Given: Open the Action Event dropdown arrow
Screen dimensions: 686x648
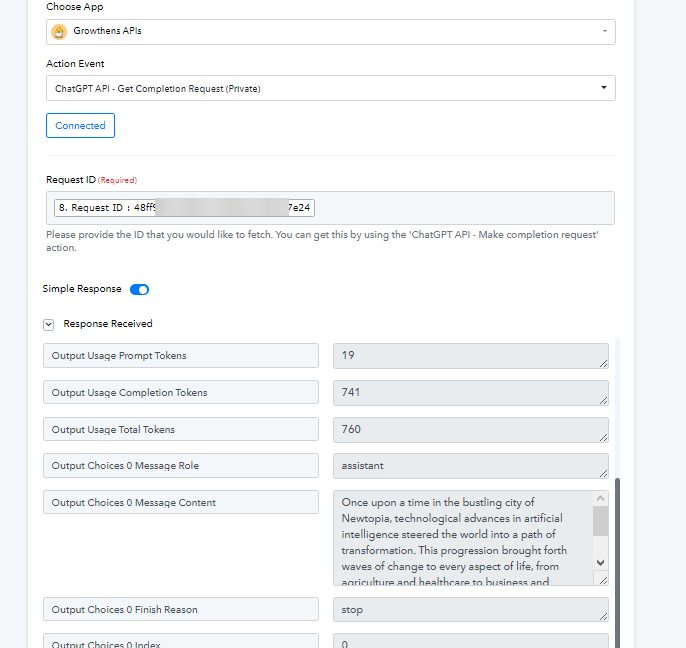Looking at the screenshot, I should (604, 88).
